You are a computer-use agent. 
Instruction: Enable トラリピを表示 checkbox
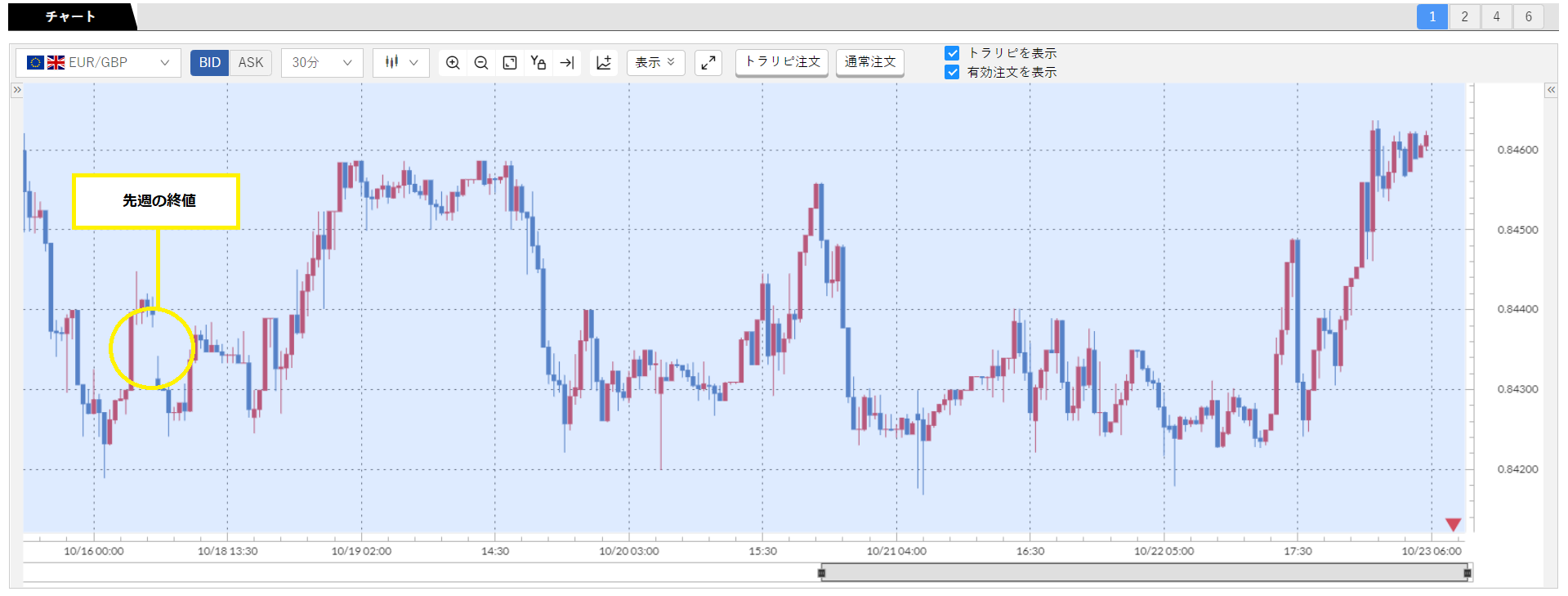tap(952, 53)
